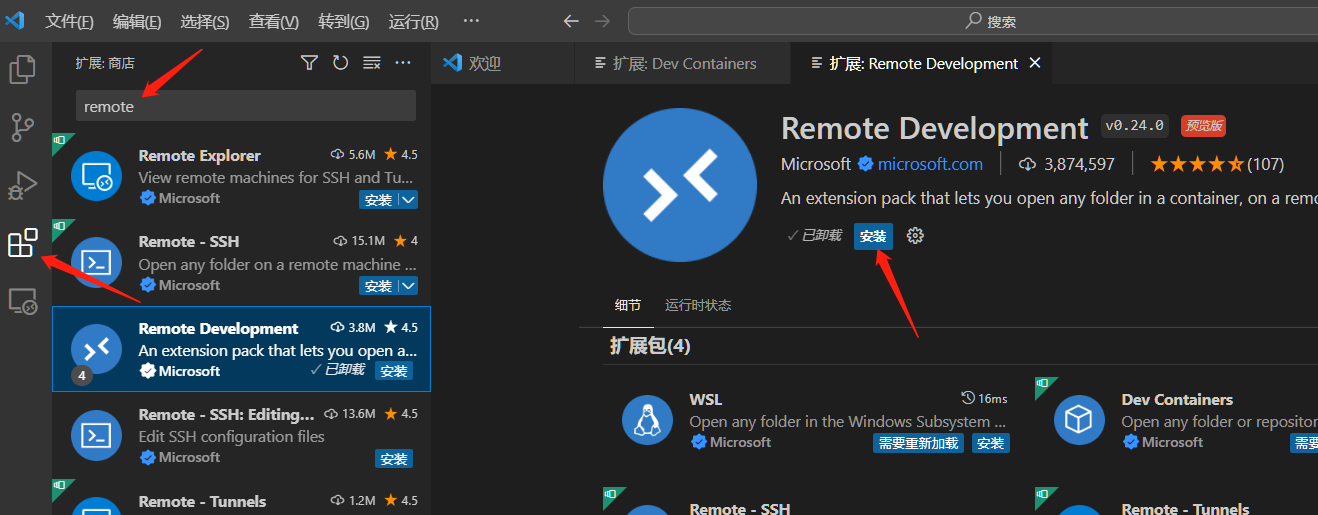This screenshot has width=1318, height=515.
Task: Clear extension search results icon
Action: pos(372,63)
